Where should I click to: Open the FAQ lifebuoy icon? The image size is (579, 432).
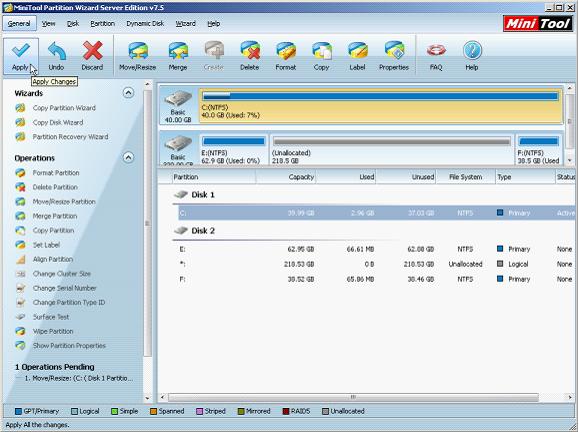(x=436, y=51)
